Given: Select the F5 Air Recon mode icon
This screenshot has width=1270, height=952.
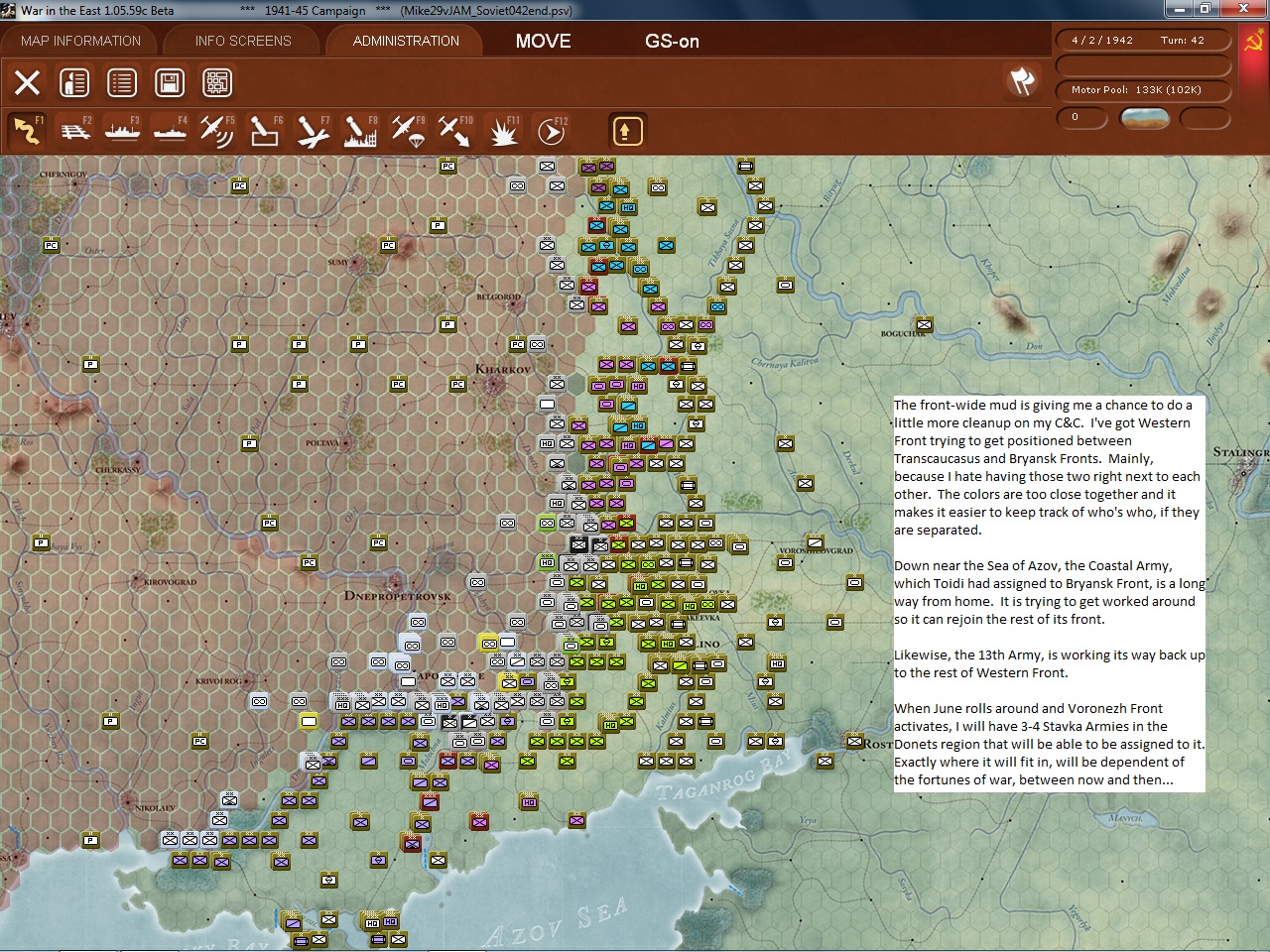Looking at the screenshot, I should pyautogui.click(x=217, y=130).
